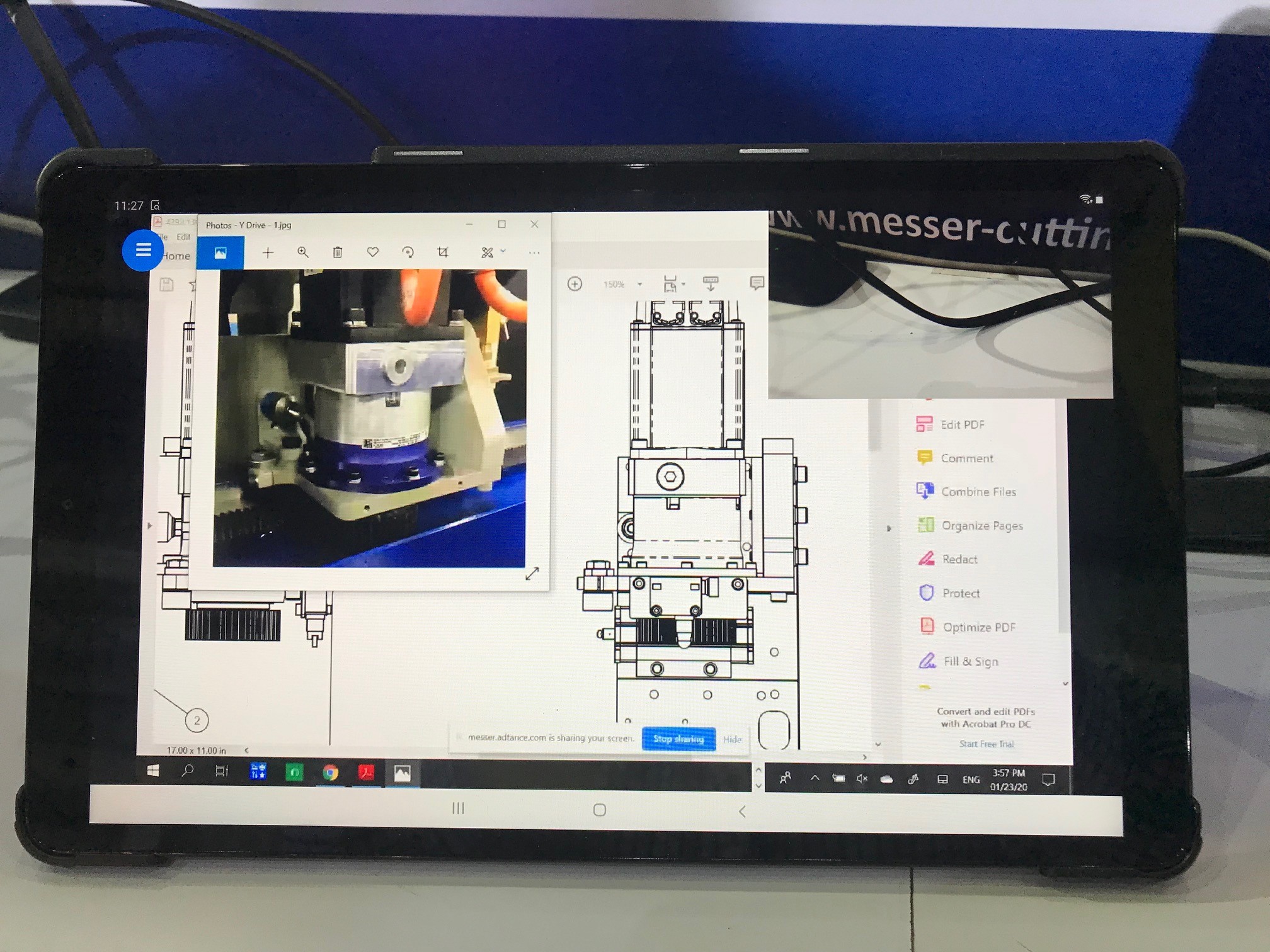
Task: Open the Comment tool in Acrobat
Action: point(968,458)
